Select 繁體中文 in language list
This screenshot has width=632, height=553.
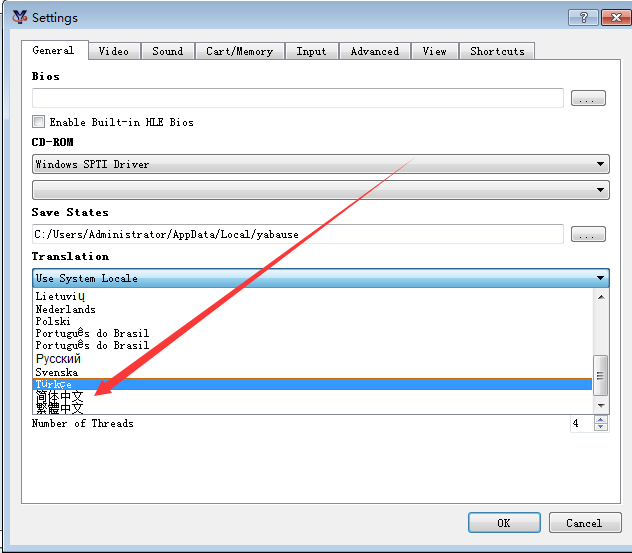[312, 408]
